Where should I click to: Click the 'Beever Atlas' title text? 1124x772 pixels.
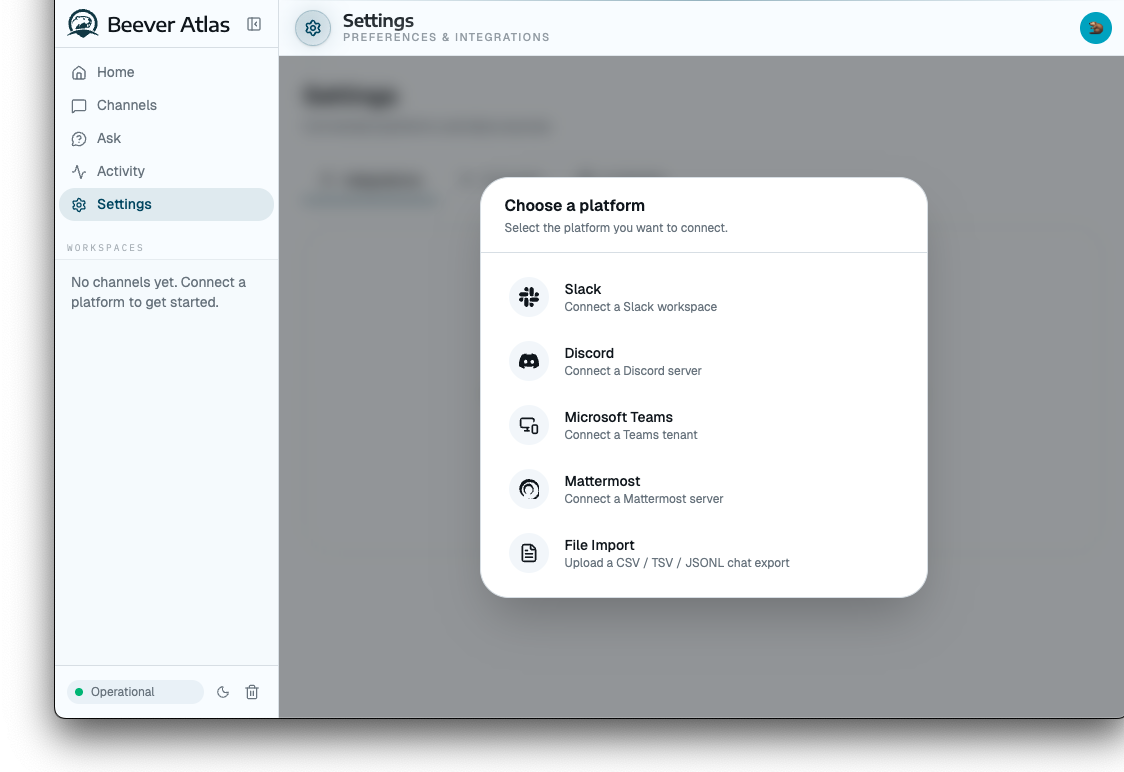pos(168,24)
